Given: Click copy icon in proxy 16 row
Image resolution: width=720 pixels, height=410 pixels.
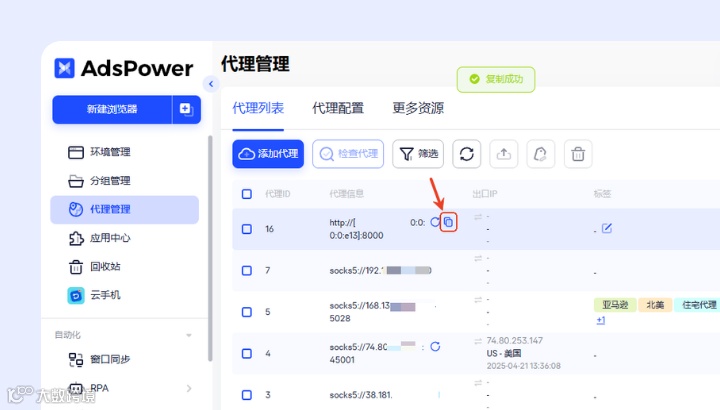Looking at the screenshot, I should tap(449, 223).
